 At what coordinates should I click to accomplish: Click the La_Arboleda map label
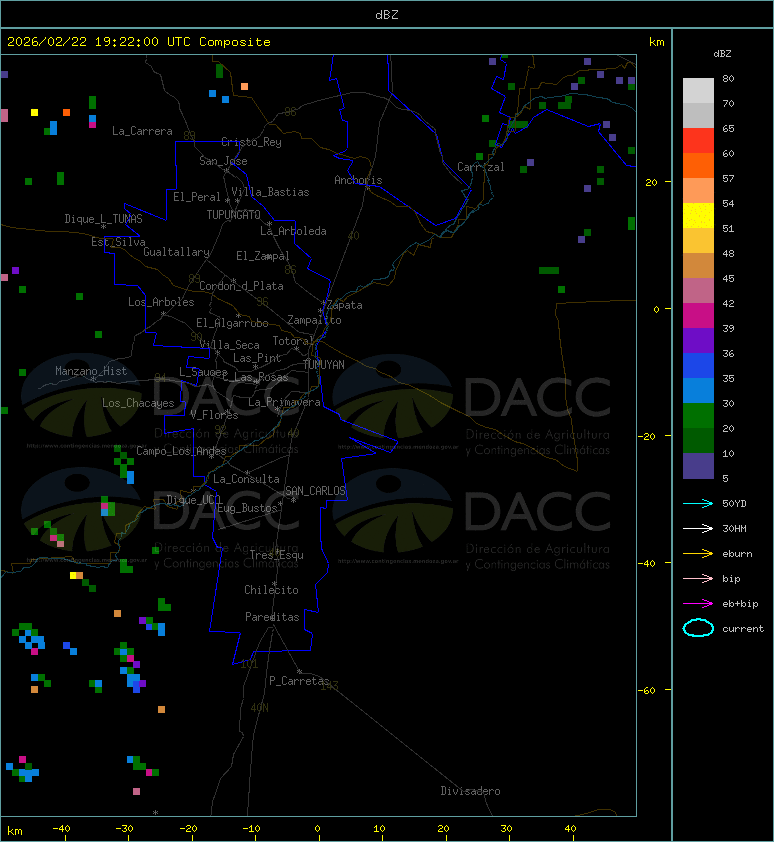click(x=293, y=231)
